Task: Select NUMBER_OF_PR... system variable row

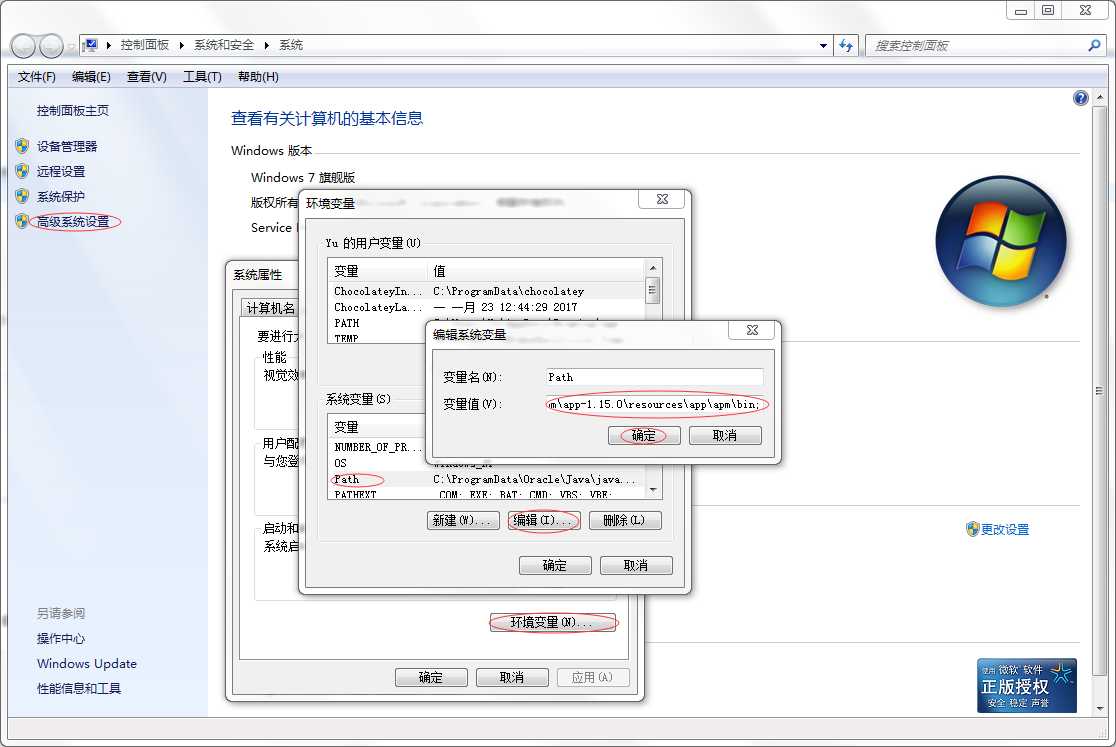Action: pyautogui.click(x=487, y=447)
